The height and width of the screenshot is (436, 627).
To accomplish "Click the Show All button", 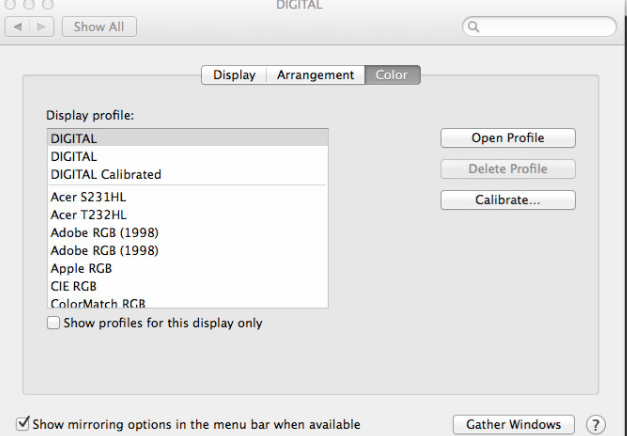I will [x=99, y=27].
